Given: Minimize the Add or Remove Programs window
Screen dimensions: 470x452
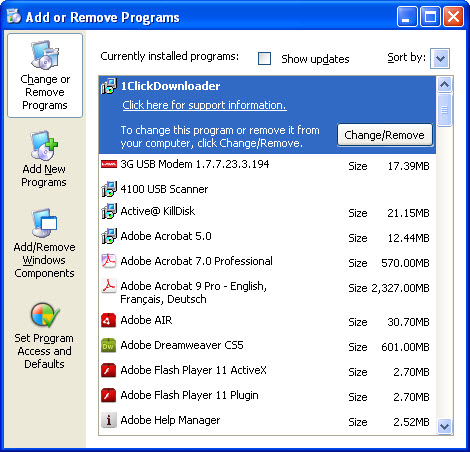Looking at the screenshot, I should coord(407,16).
